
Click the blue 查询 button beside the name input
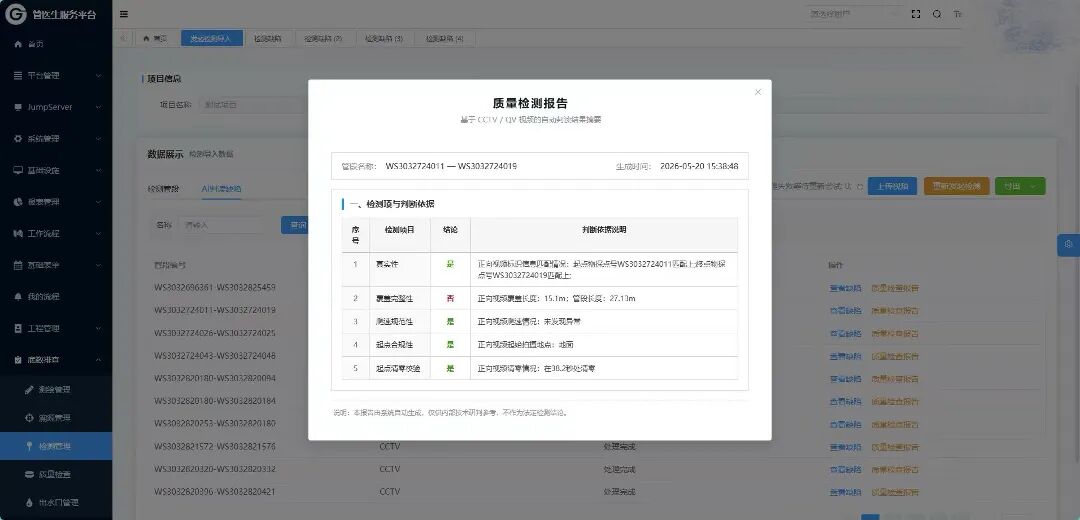point(295,225)
